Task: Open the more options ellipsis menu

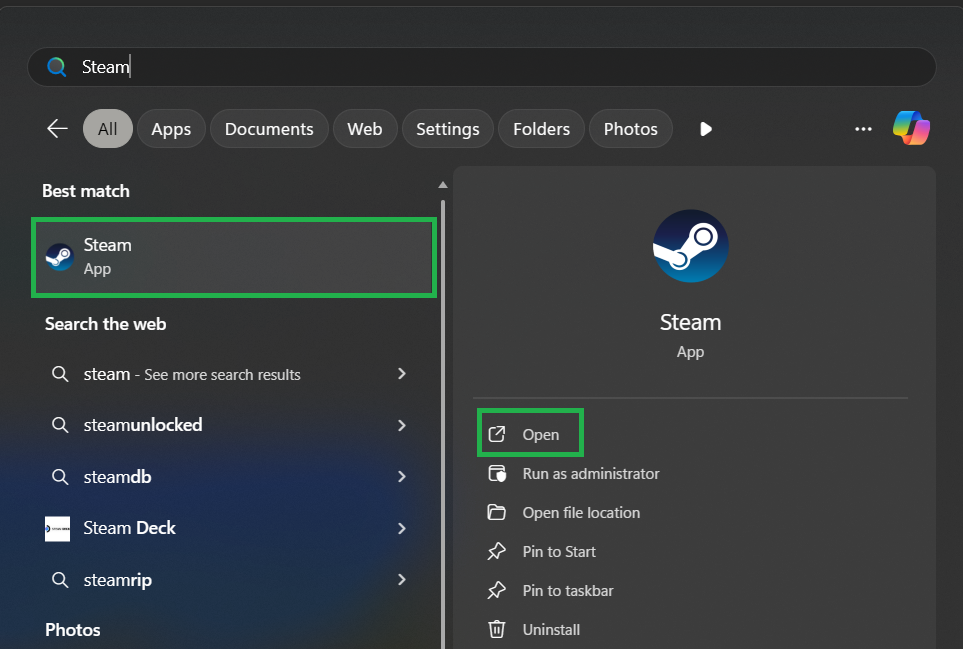Action: pyautogui.click(x=863, y=129)
